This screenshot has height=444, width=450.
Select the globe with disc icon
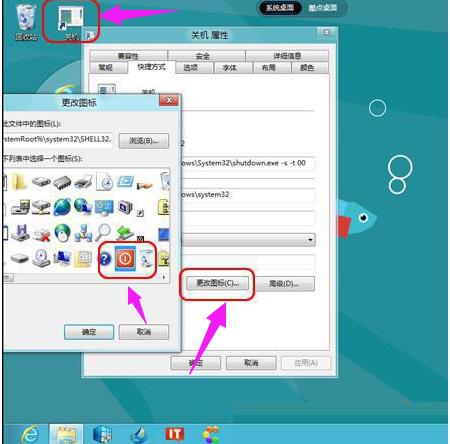[63, 233]
